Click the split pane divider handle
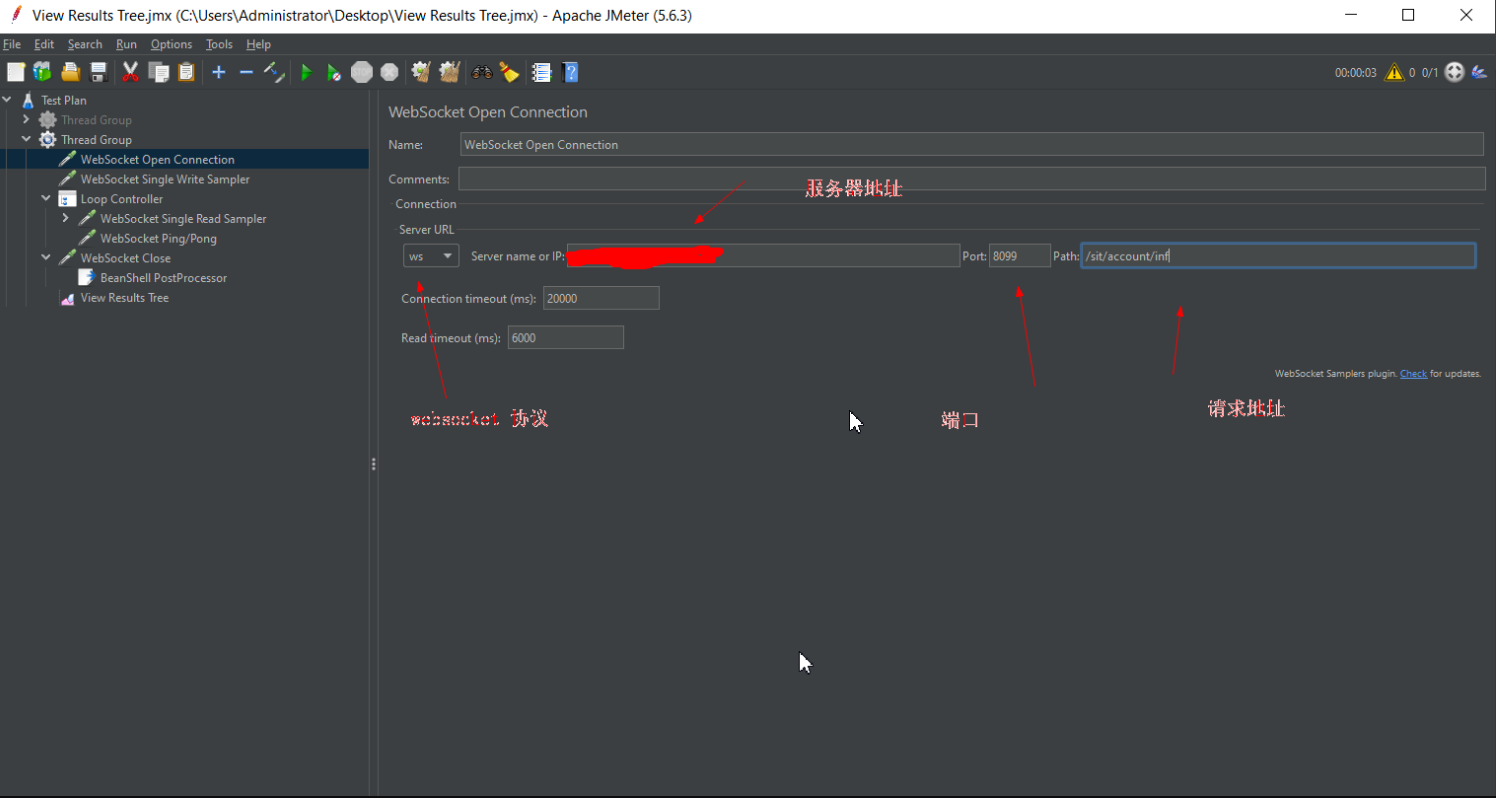 pos(373,464)
